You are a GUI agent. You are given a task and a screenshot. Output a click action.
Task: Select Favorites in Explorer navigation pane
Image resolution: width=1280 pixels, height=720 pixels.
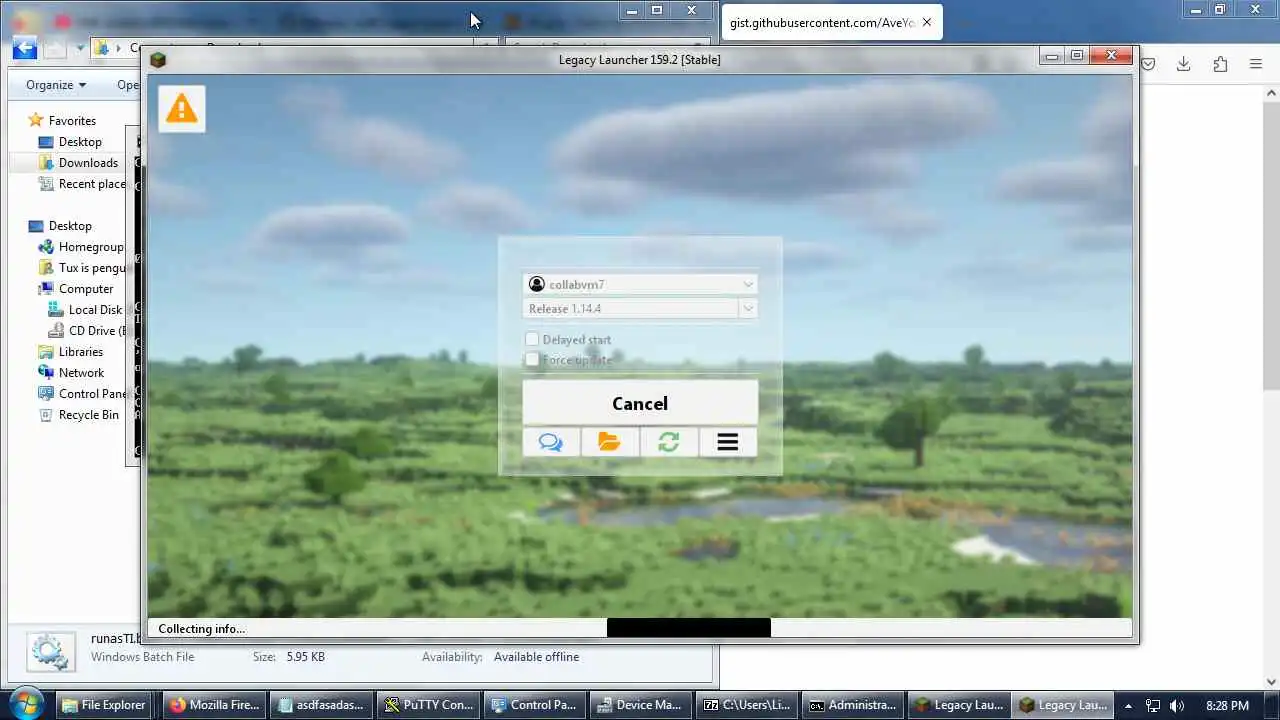72,120
